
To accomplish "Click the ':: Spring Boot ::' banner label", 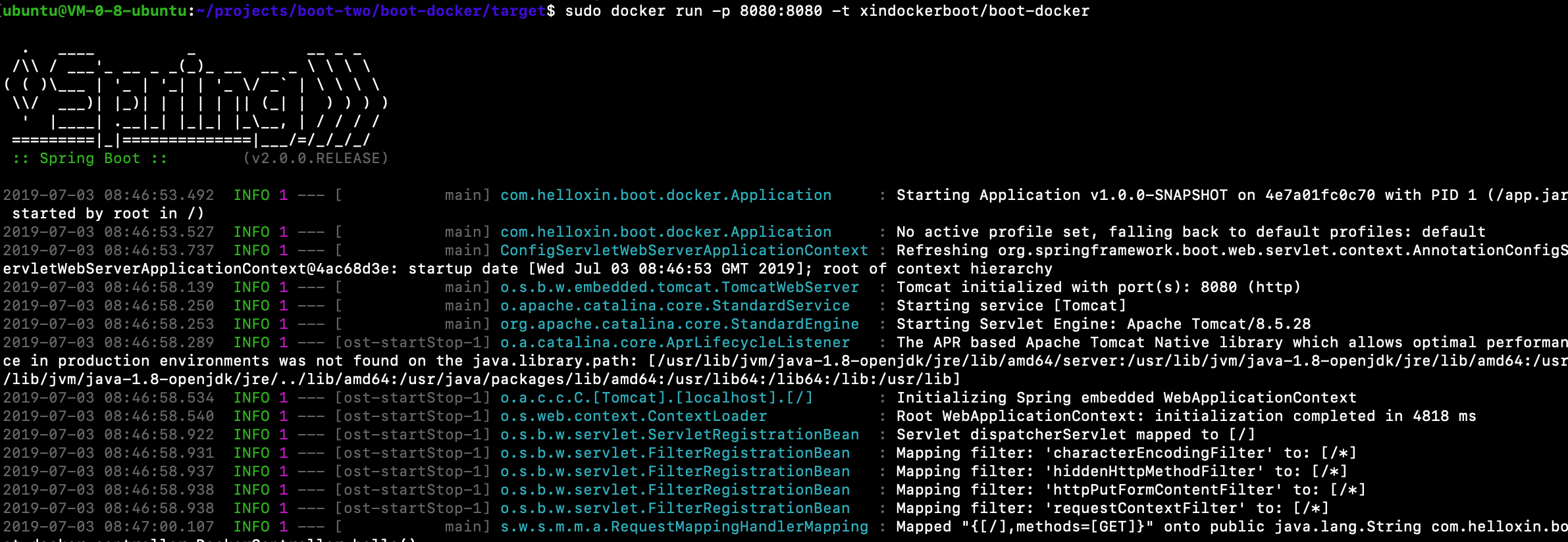I will (90, 159).
